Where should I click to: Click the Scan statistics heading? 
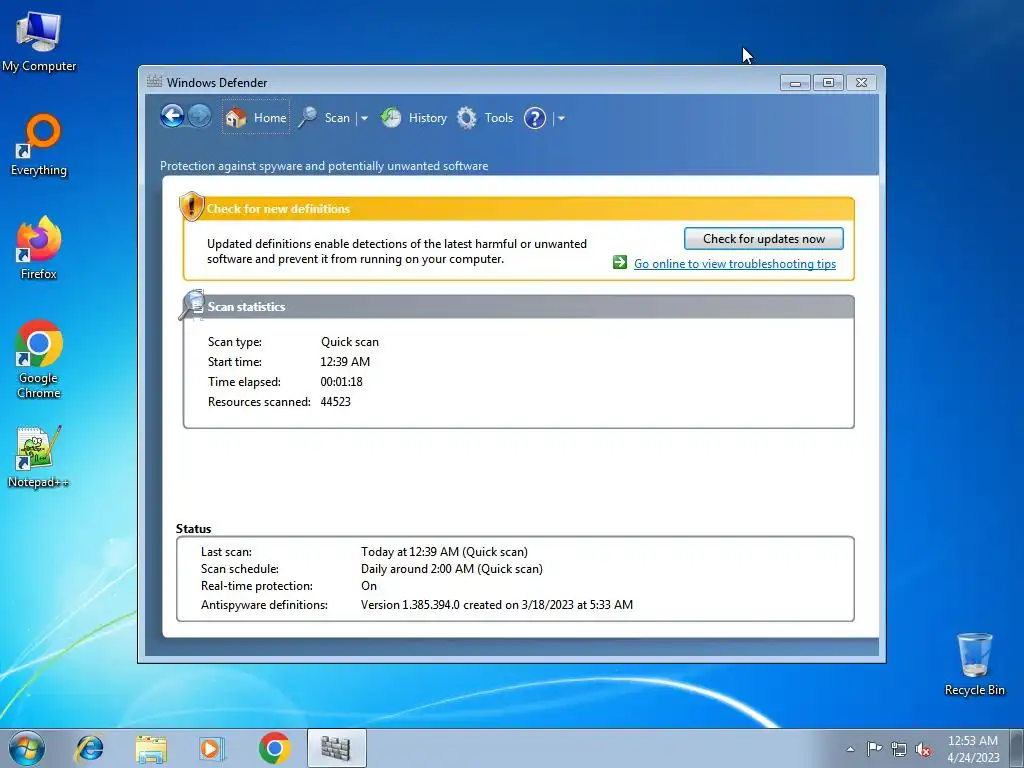tap(246, 307)
